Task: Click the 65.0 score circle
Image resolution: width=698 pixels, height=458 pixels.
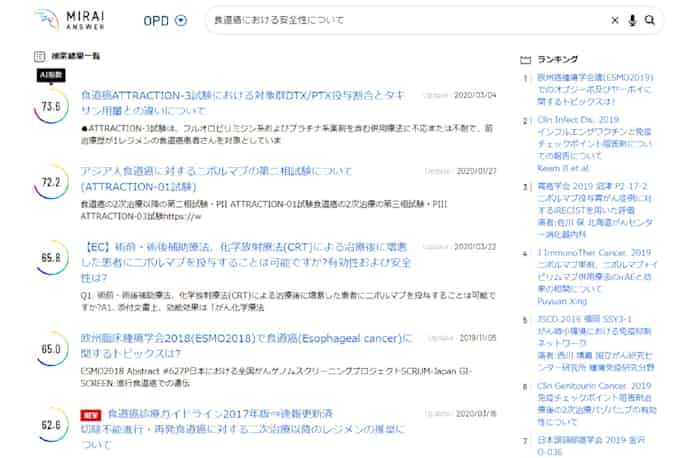Action: [51, 350]
